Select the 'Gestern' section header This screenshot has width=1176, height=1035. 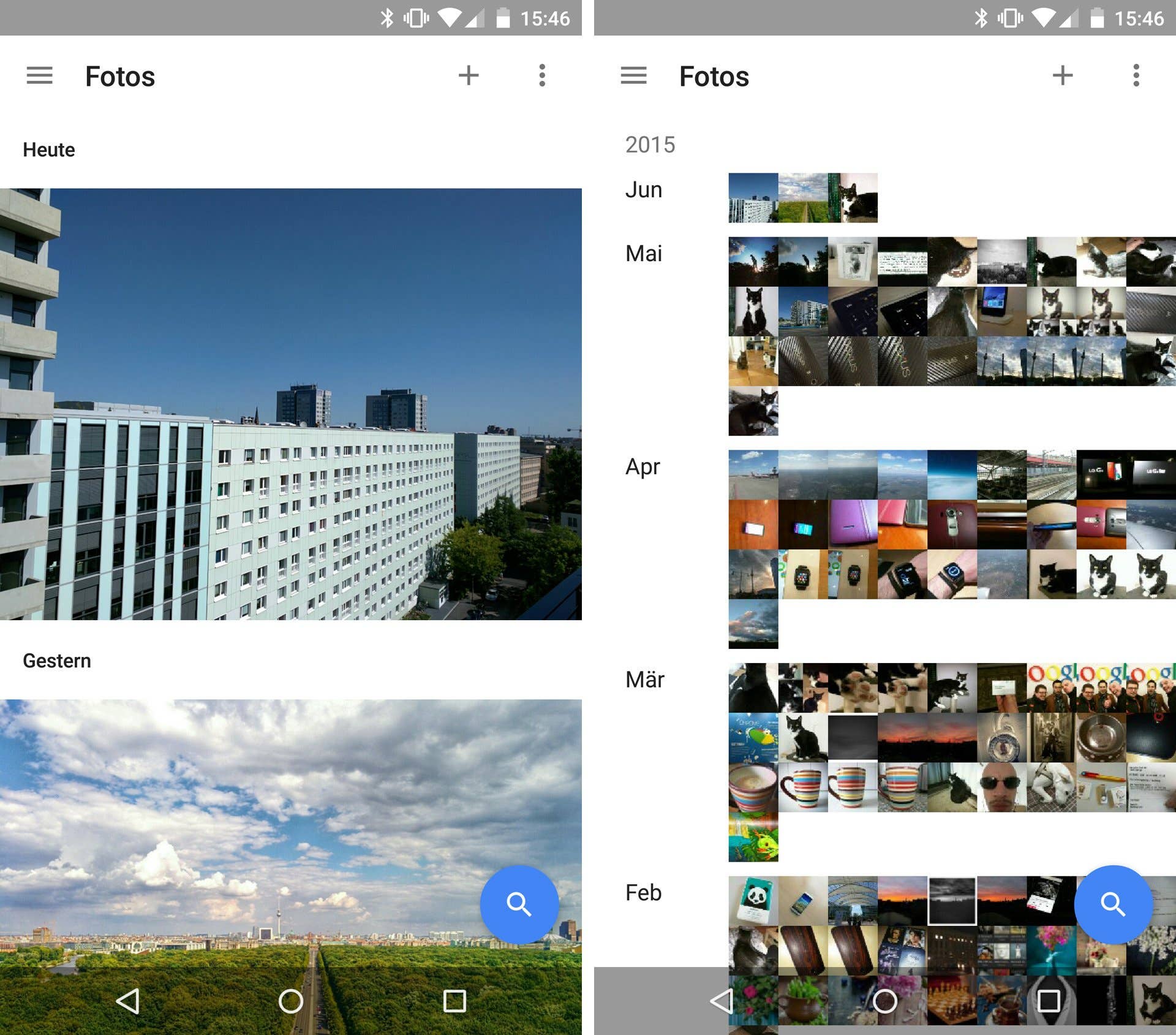click(x=57, y=660)
